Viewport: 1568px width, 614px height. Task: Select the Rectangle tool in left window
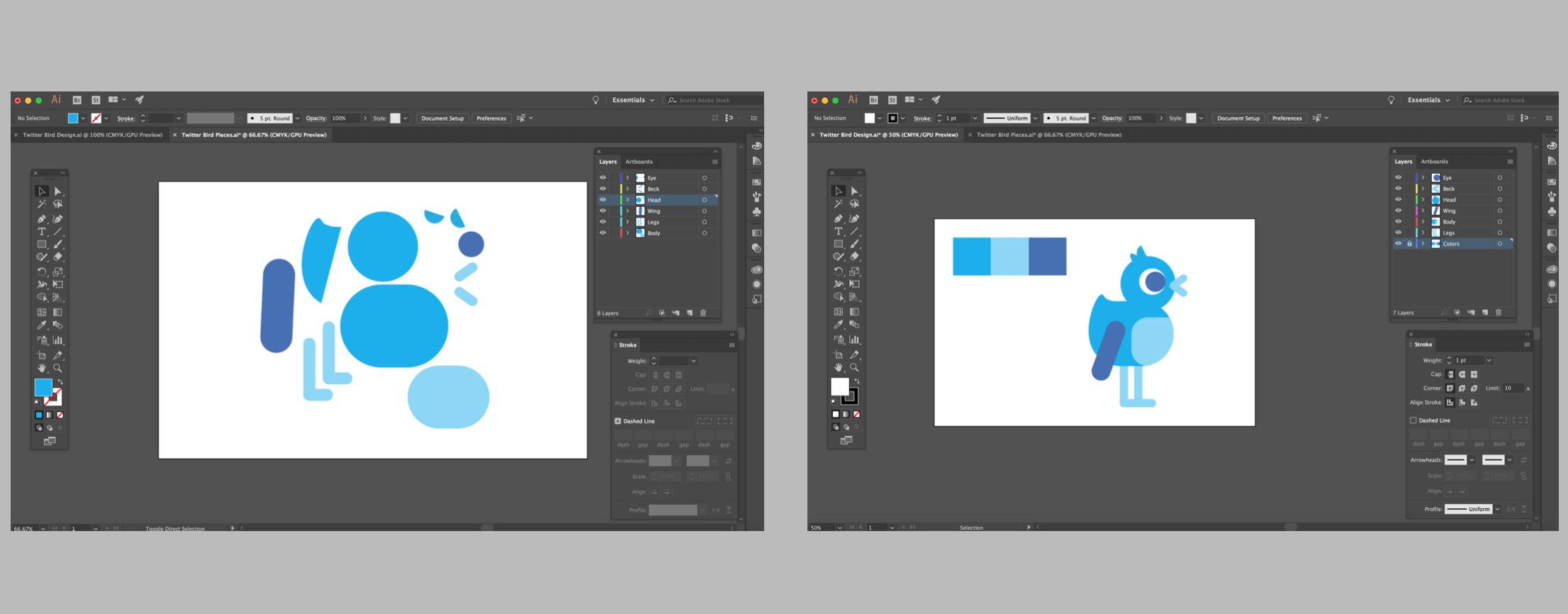pos(42,245)
